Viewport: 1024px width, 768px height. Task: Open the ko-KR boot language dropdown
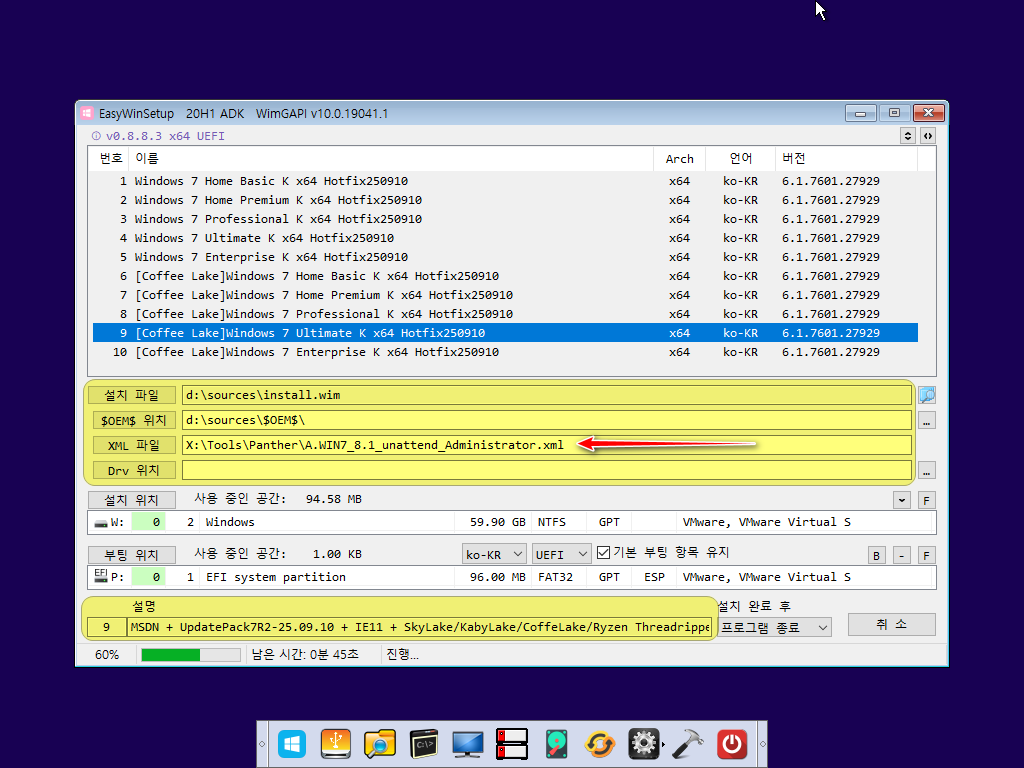coord(494,554)
